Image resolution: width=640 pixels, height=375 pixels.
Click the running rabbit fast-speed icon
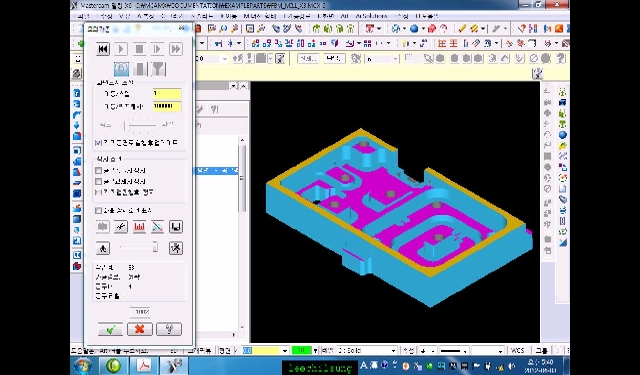176,248
